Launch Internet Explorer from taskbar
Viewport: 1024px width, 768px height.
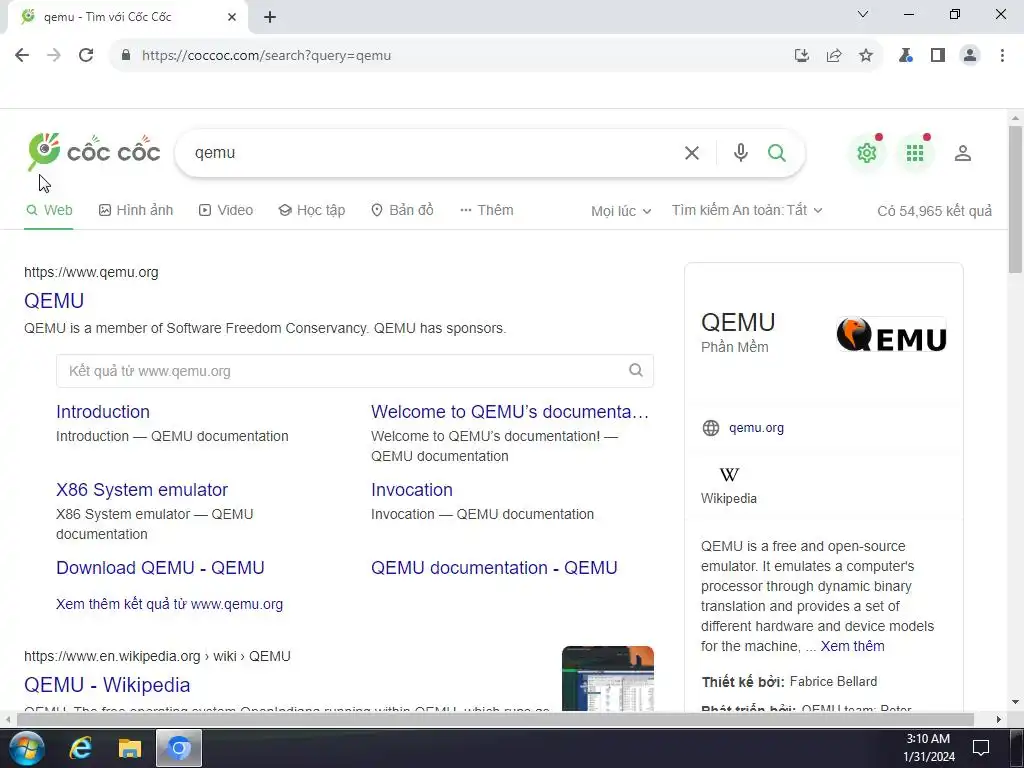pyautogui.click(x=80, y=748)
